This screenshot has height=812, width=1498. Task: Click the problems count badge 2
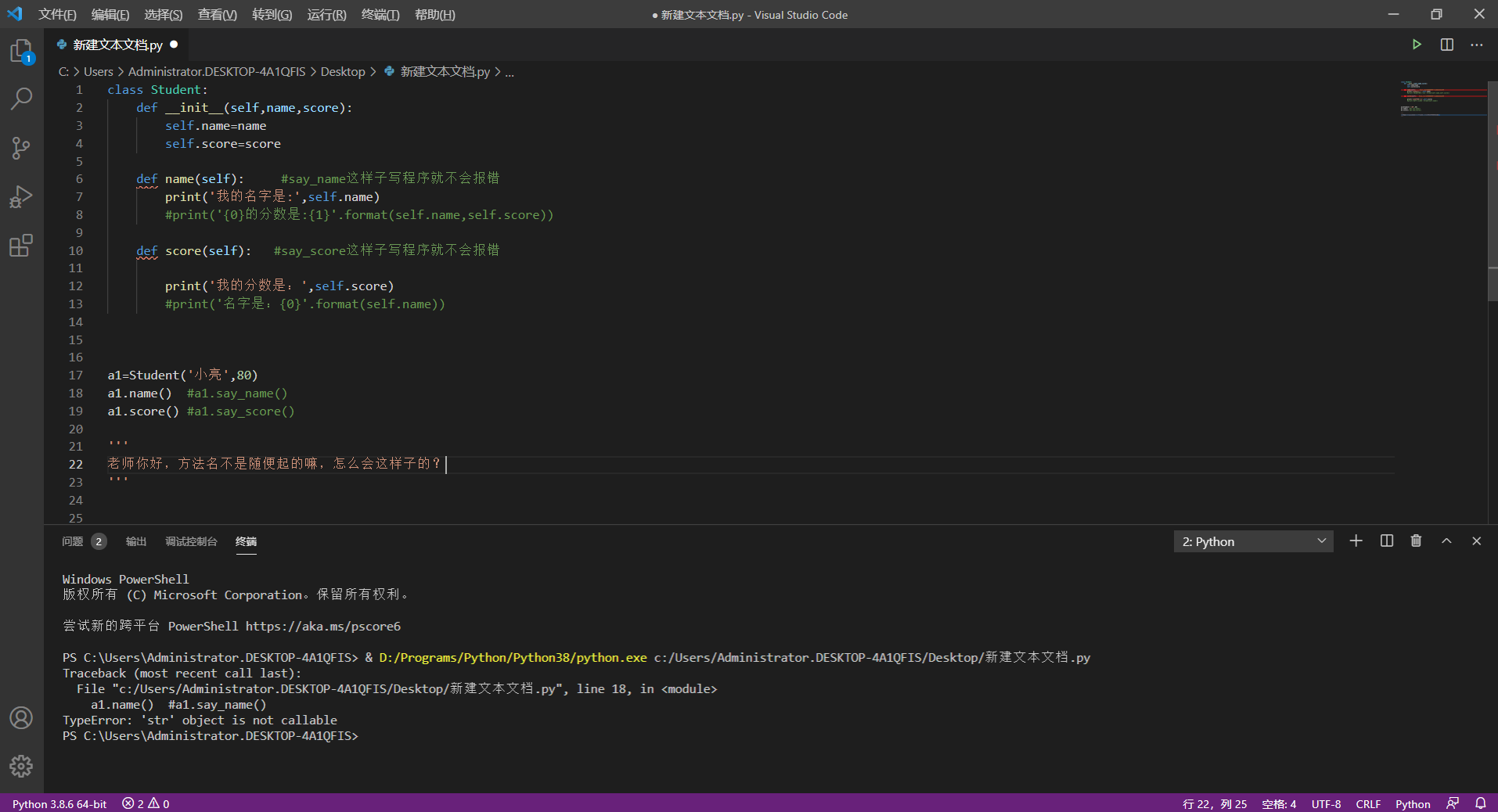pyautogui.click(x=99, y=541)
